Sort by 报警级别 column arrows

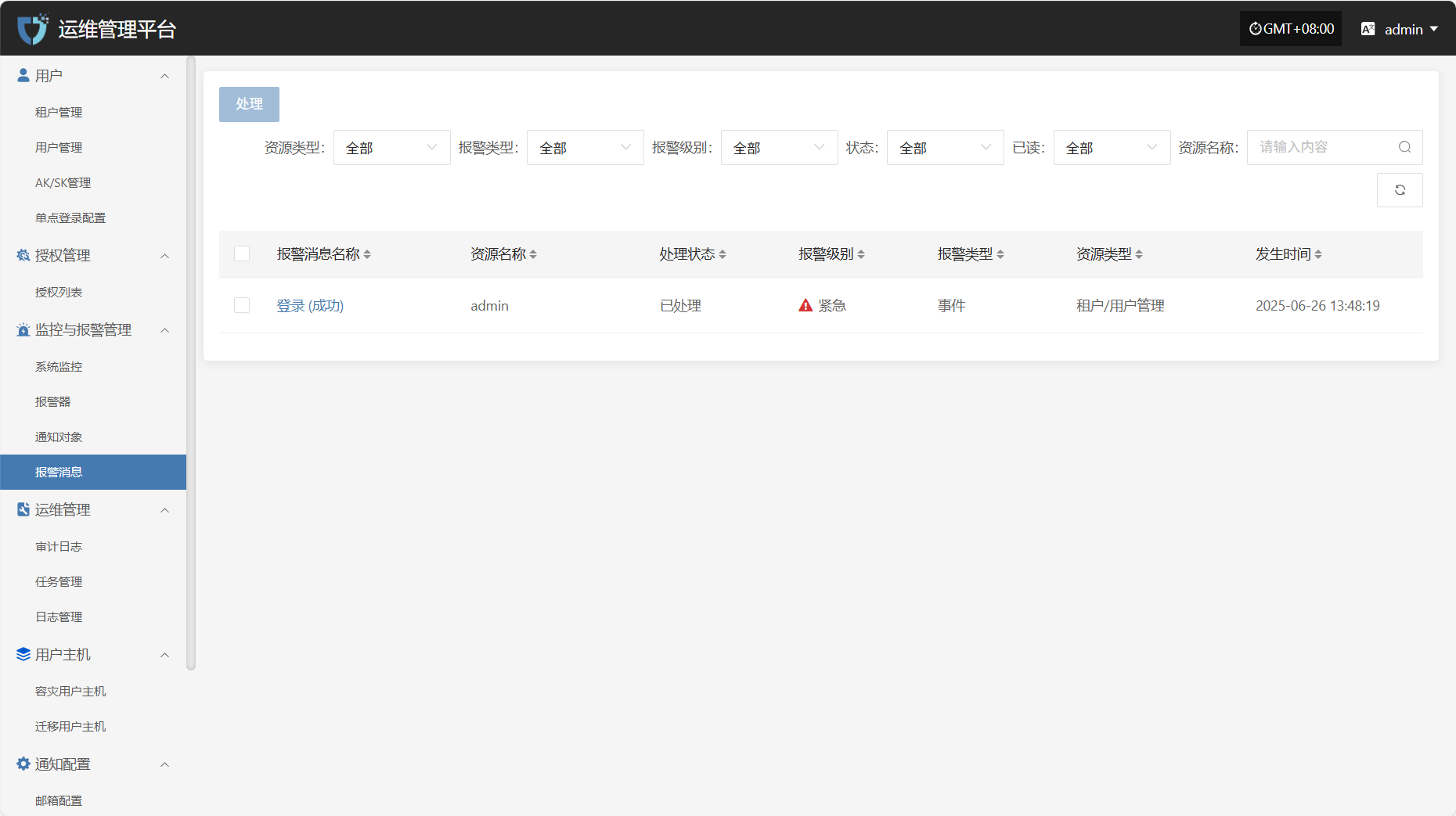tap(861, 254)
